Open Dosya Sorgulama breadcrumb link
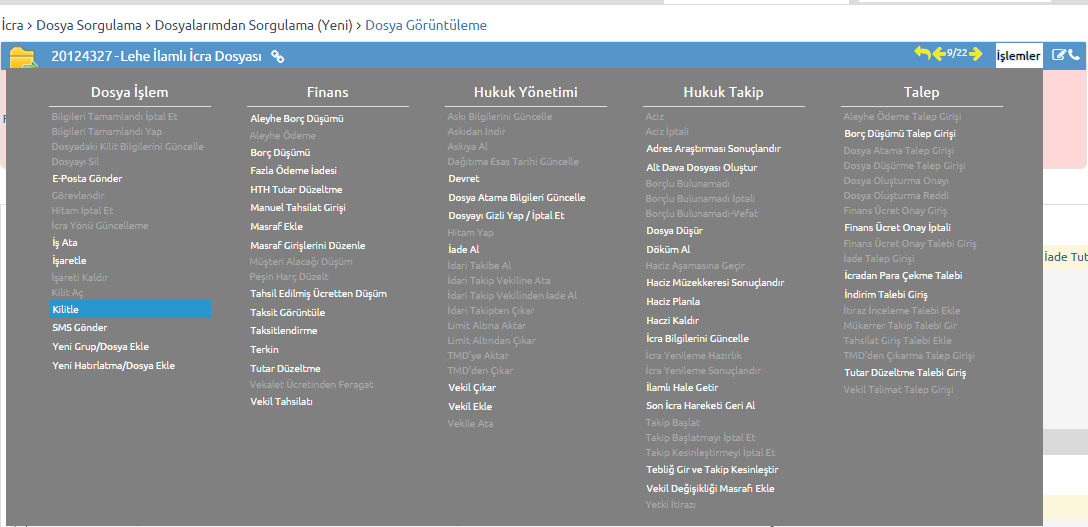 (89, 26)
